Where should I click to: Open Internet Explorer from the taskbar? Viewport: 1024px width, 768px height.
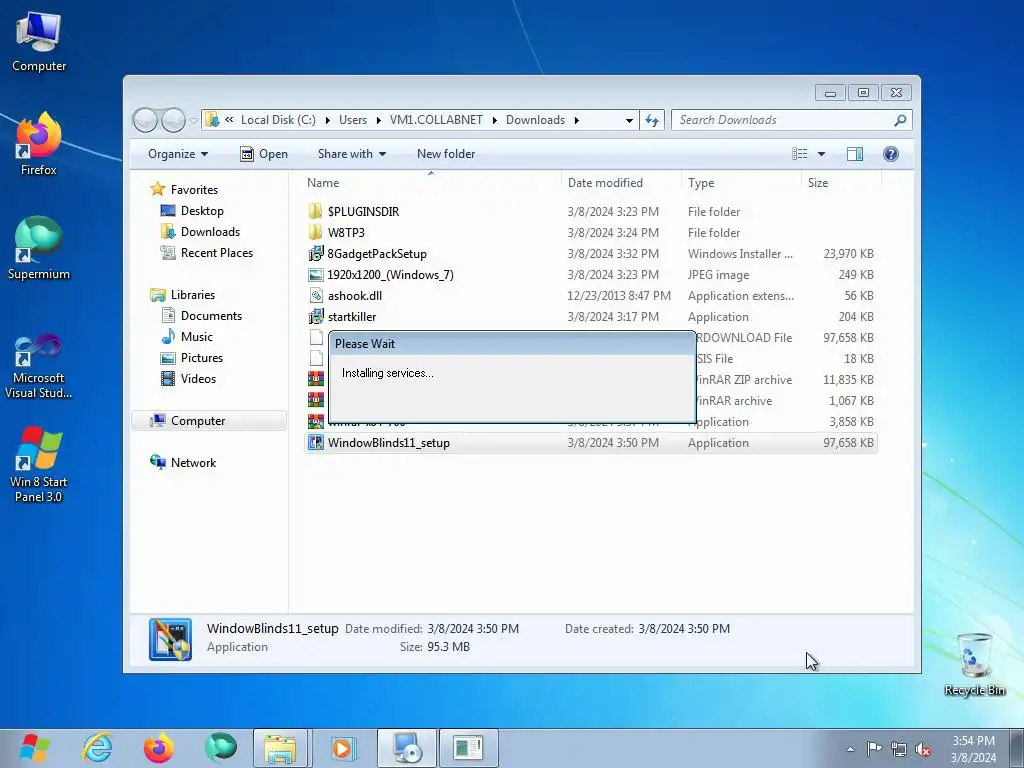97,748
